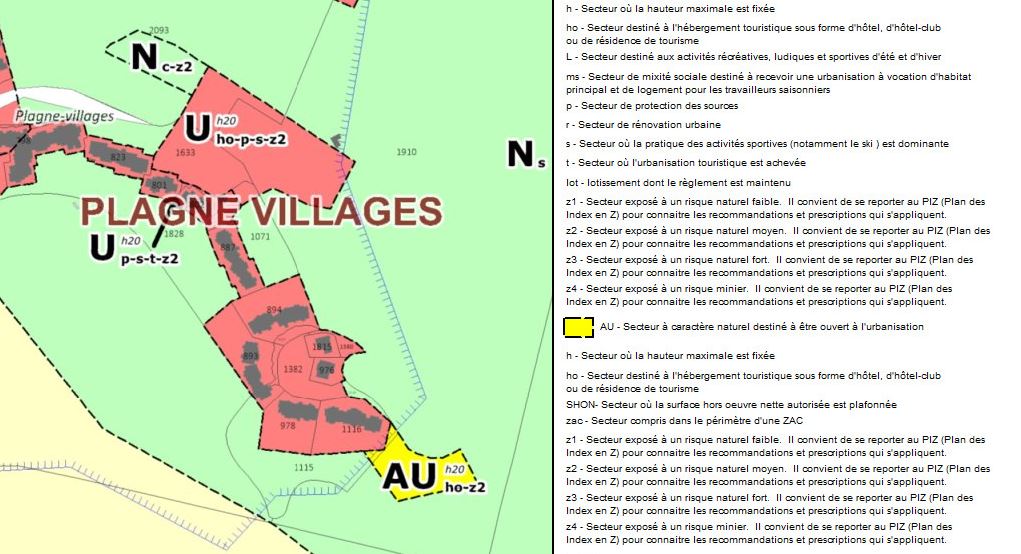Screen dimensions: 1021x554
Task: Select parcel 1633 in the red zone
Action: click(185, 153)
